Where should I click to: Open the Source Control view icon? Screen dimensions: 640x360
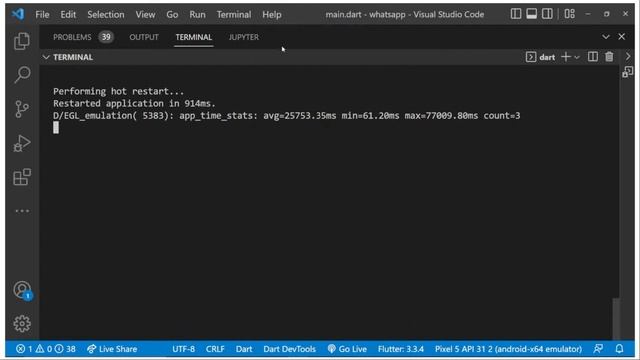click(22, 109)
